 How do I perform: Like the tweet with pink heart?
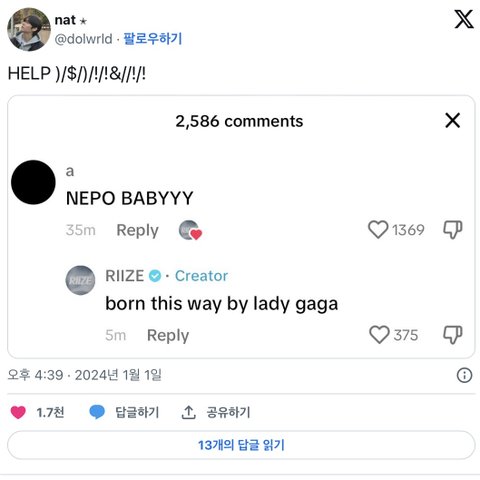[x=18, y=412]
